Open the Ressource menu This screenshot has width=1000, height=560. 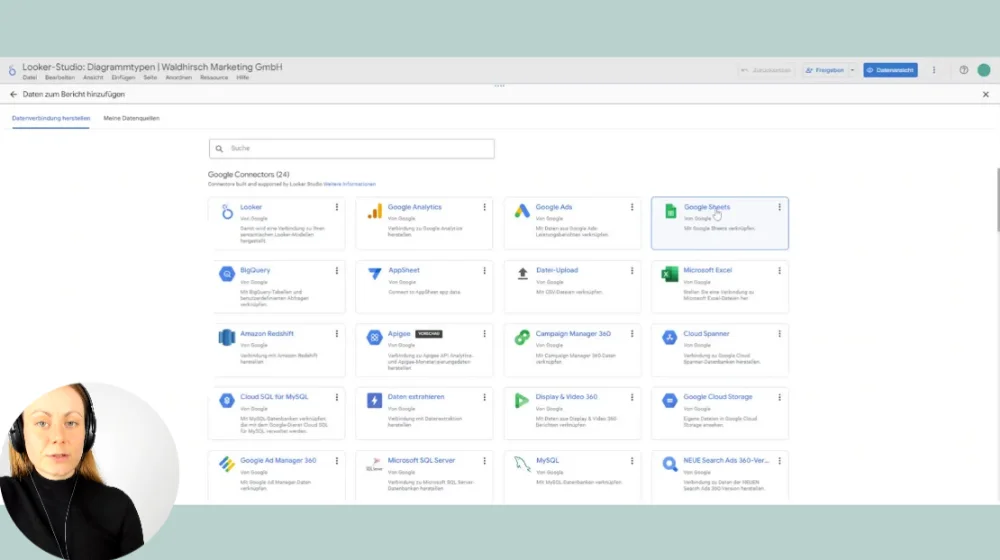[214, 77]
